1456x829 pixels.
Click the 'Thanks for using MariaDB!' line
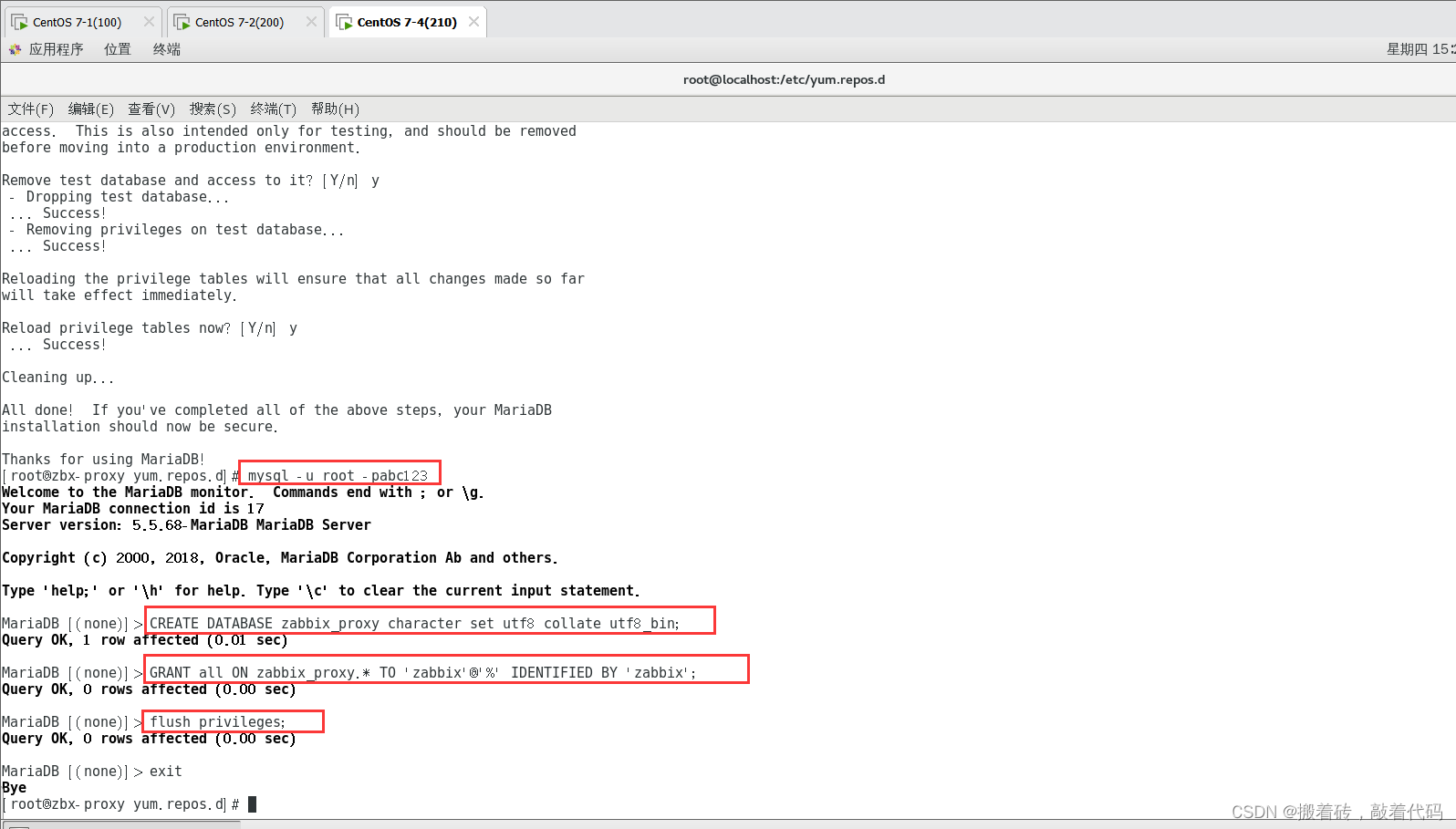pyautogui.click(x=103, y=460)
